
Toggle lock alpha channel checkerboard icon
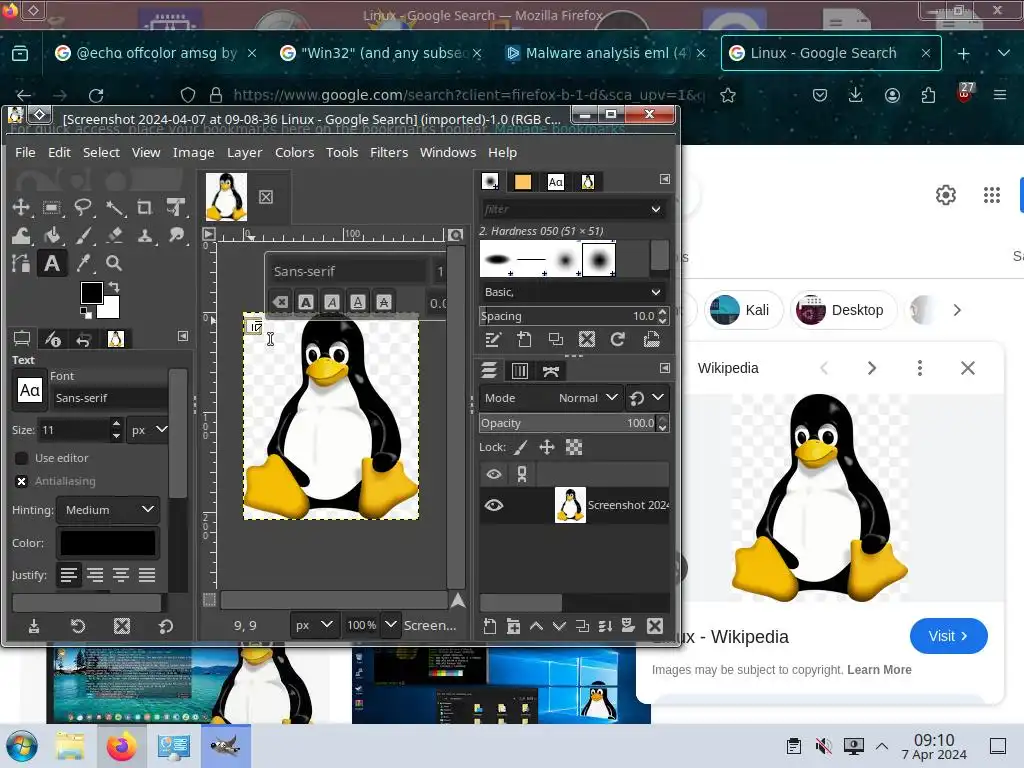(x=573, y=447)
